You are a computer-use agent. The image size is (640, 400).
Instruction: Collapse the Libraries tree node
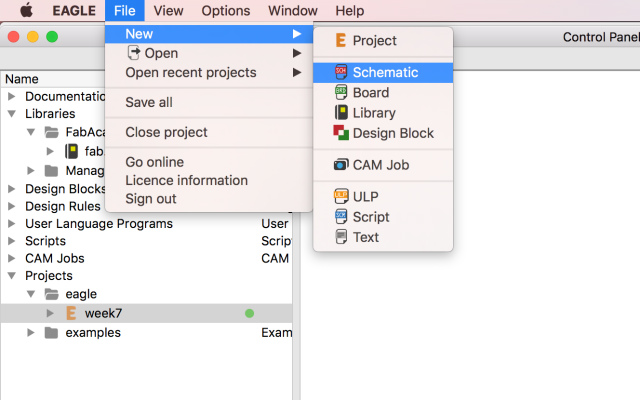click(12, 114)
